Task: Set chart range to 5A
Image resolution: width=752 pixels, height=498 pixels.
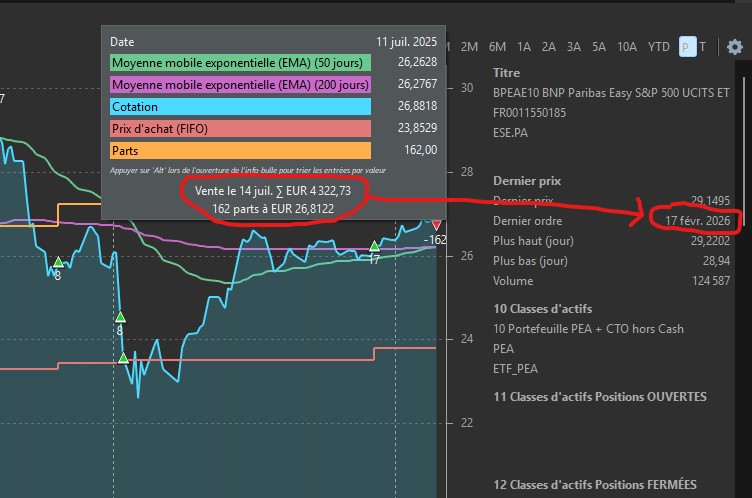Action: pos(598,47)
